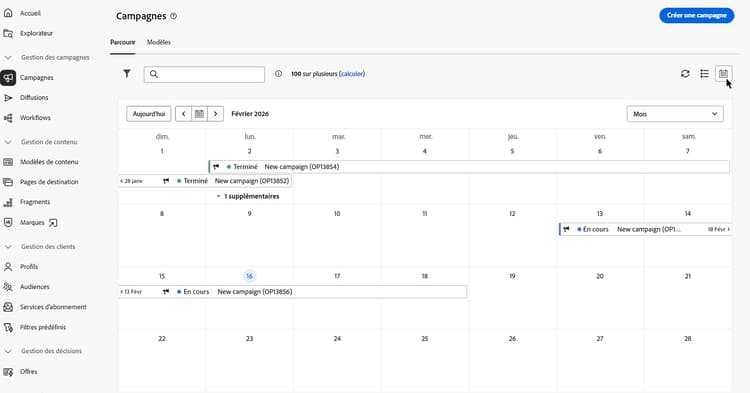This screenshot has width=750, height=393.
Task: Expand the 1 supplémentaires entries
Action: (x=248, y=196)
